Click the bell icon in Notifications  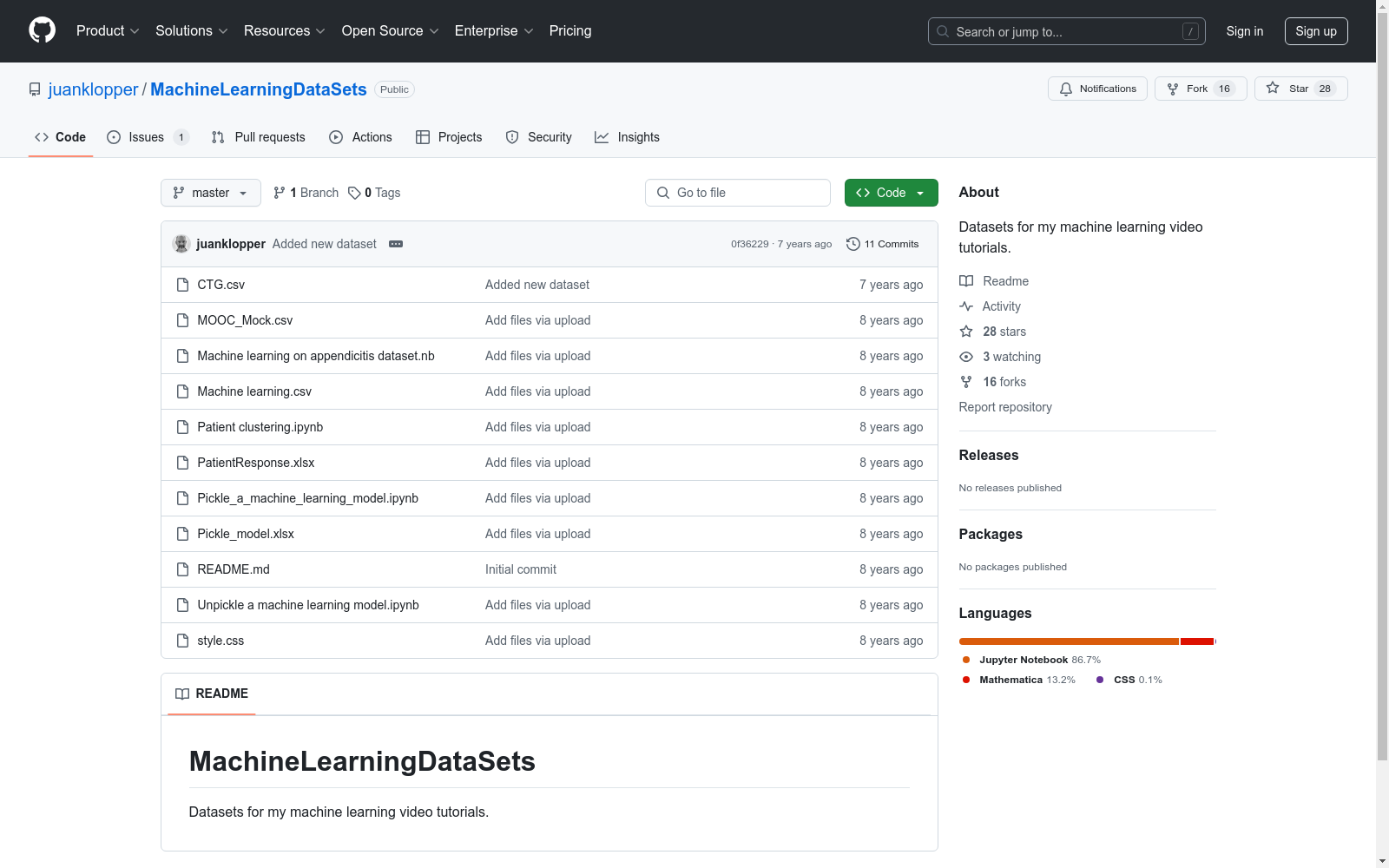[x=1066, y=89]
